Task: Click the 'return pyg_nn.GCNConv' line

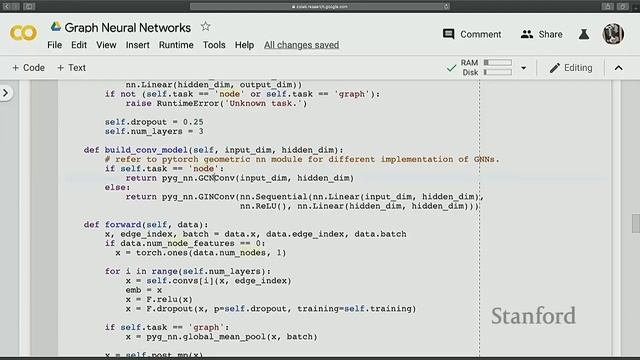Action: coord(240,178)
